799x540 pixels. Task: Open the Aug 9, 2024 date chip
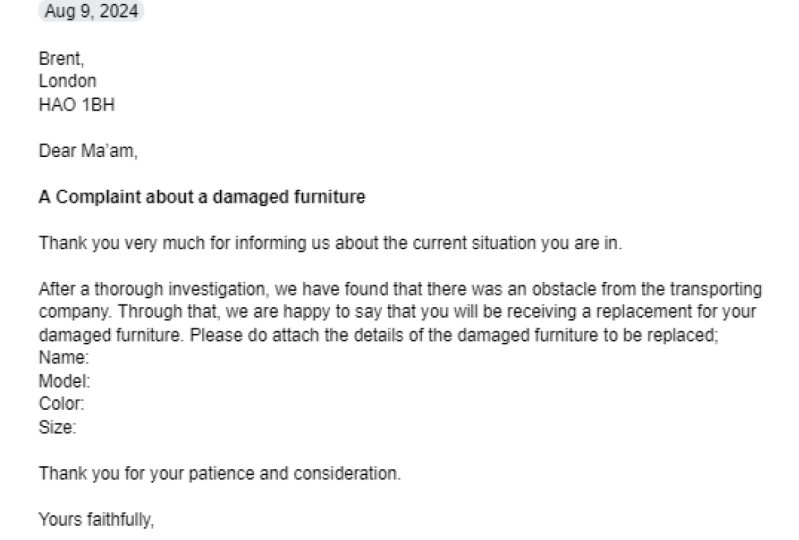(91, 11)
